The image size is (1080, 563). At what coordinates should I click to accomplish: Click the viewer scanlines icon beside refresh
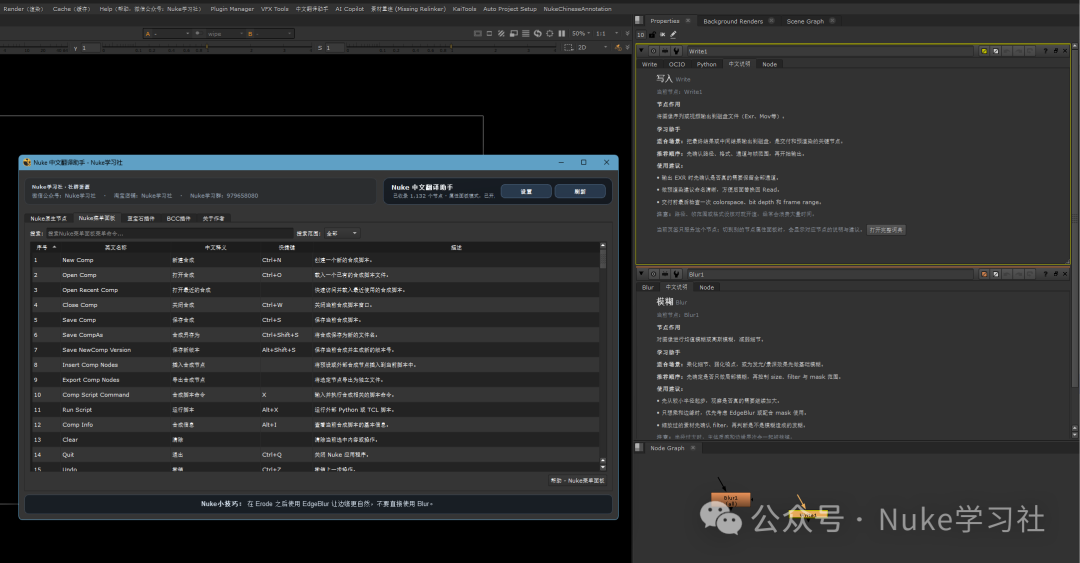tap(526, 33)
